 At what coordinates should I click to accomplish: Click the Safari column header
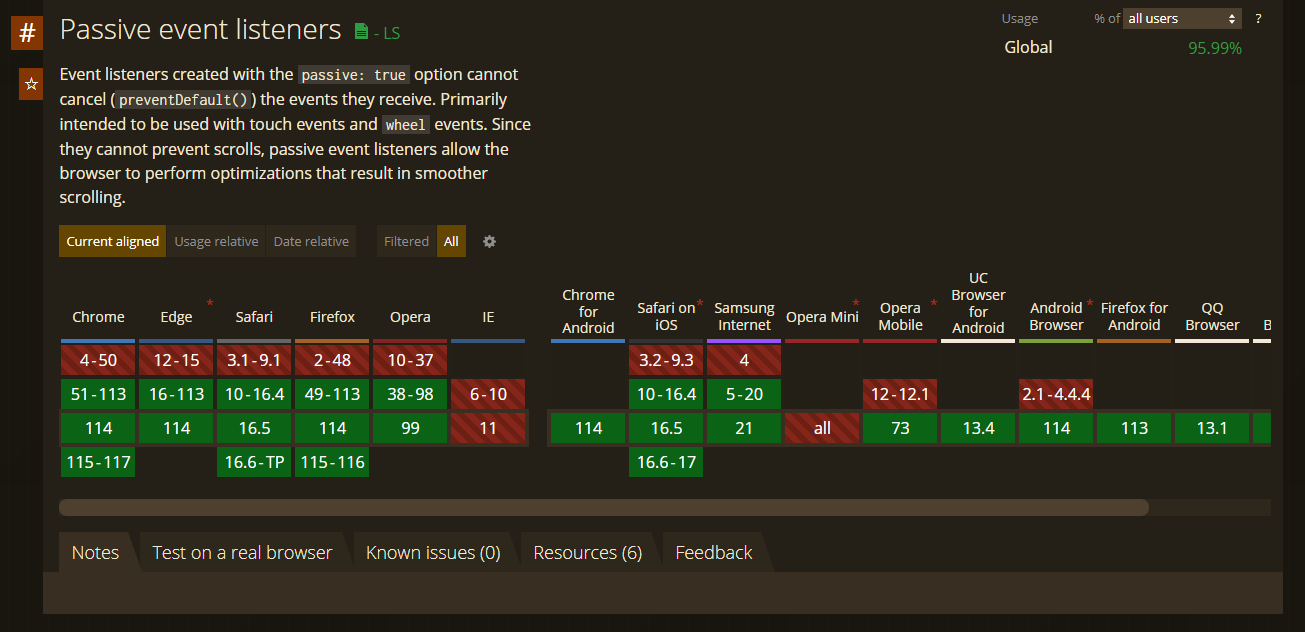[x=254, y=317]
